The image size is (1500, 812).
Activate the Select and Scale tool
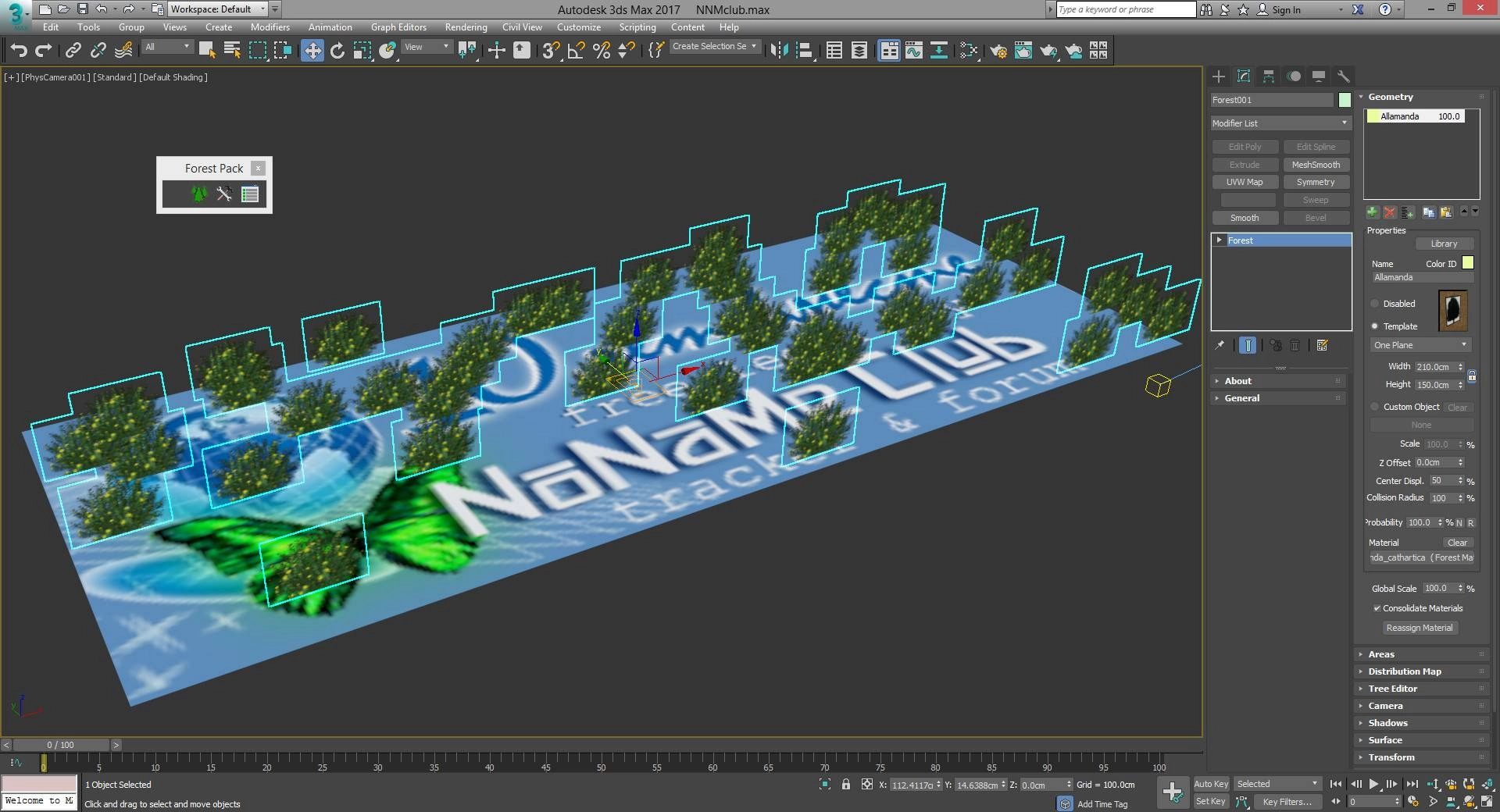pos(362,51)
